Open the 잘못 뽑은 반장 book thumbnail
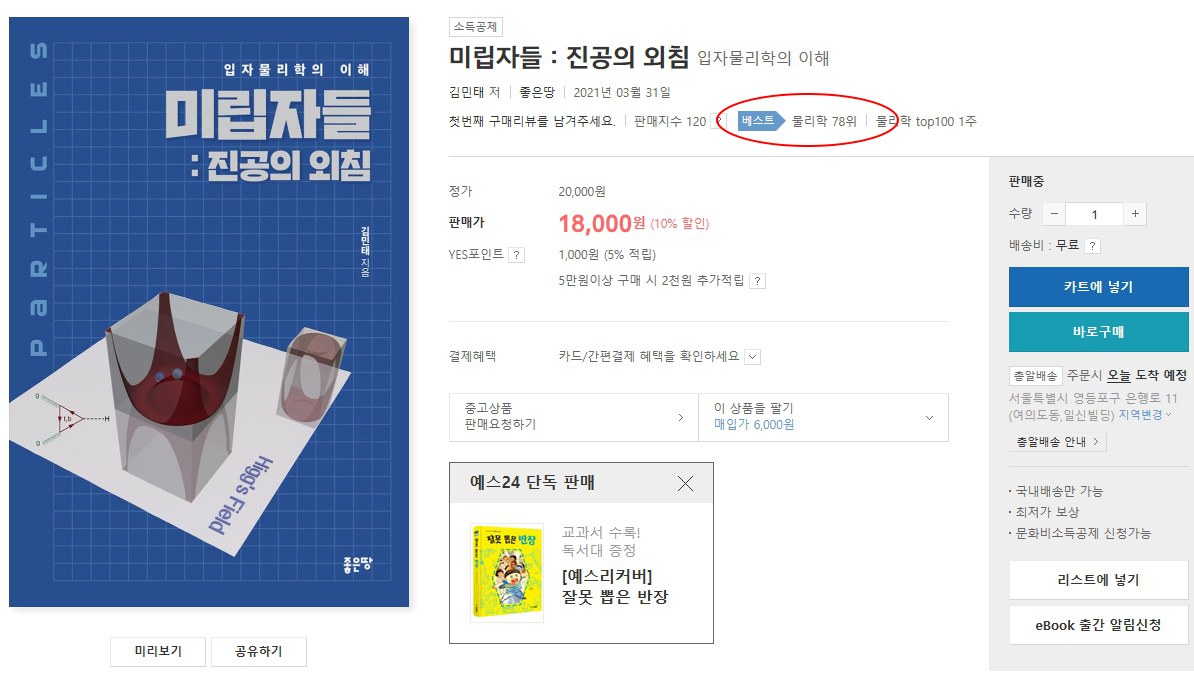This screenshot has height=675, width=1194. [507, 572]
